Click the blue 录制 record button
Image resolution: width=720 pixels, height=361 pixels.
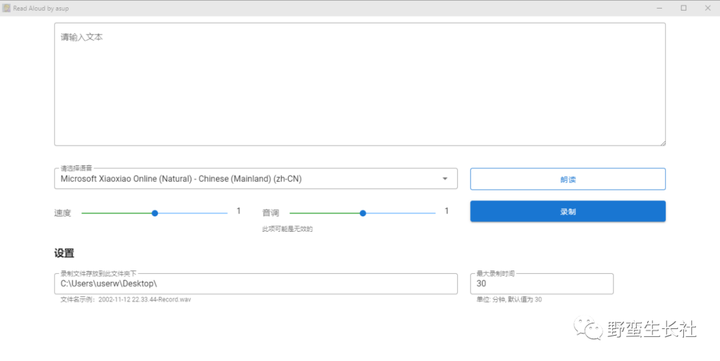pyautogui.click(x=568, y=211)
